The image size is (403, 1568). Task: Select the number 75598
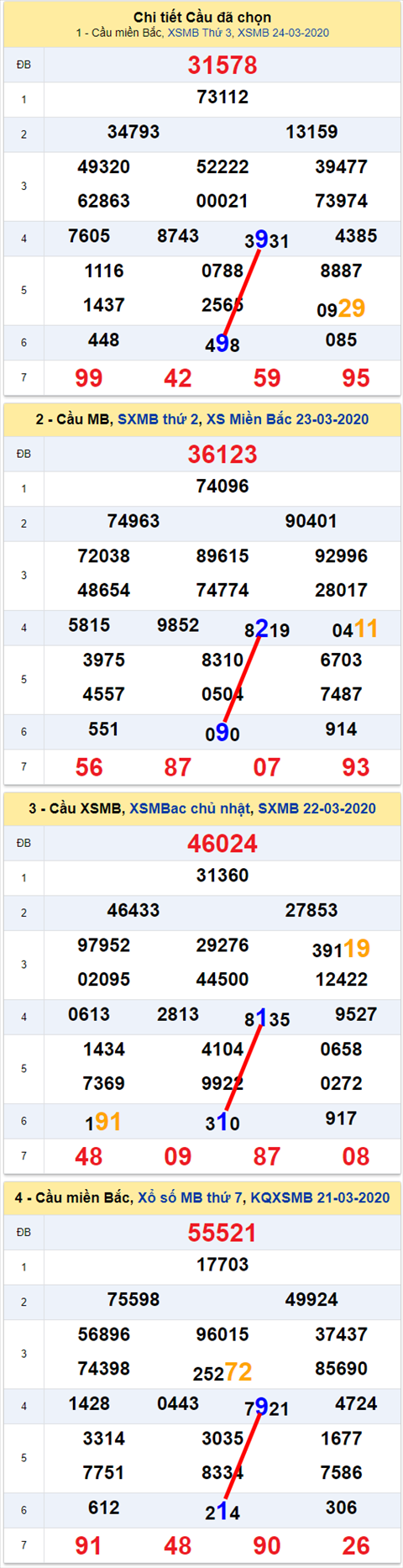133,1299
